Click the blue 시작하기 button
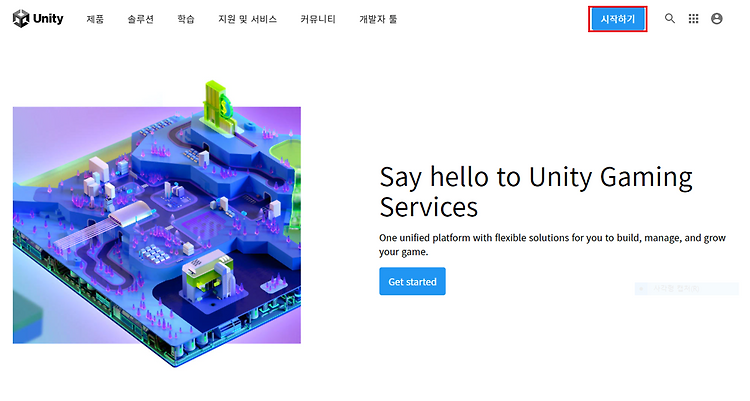The width and height of the screenshot is (750, 401). 618,19
